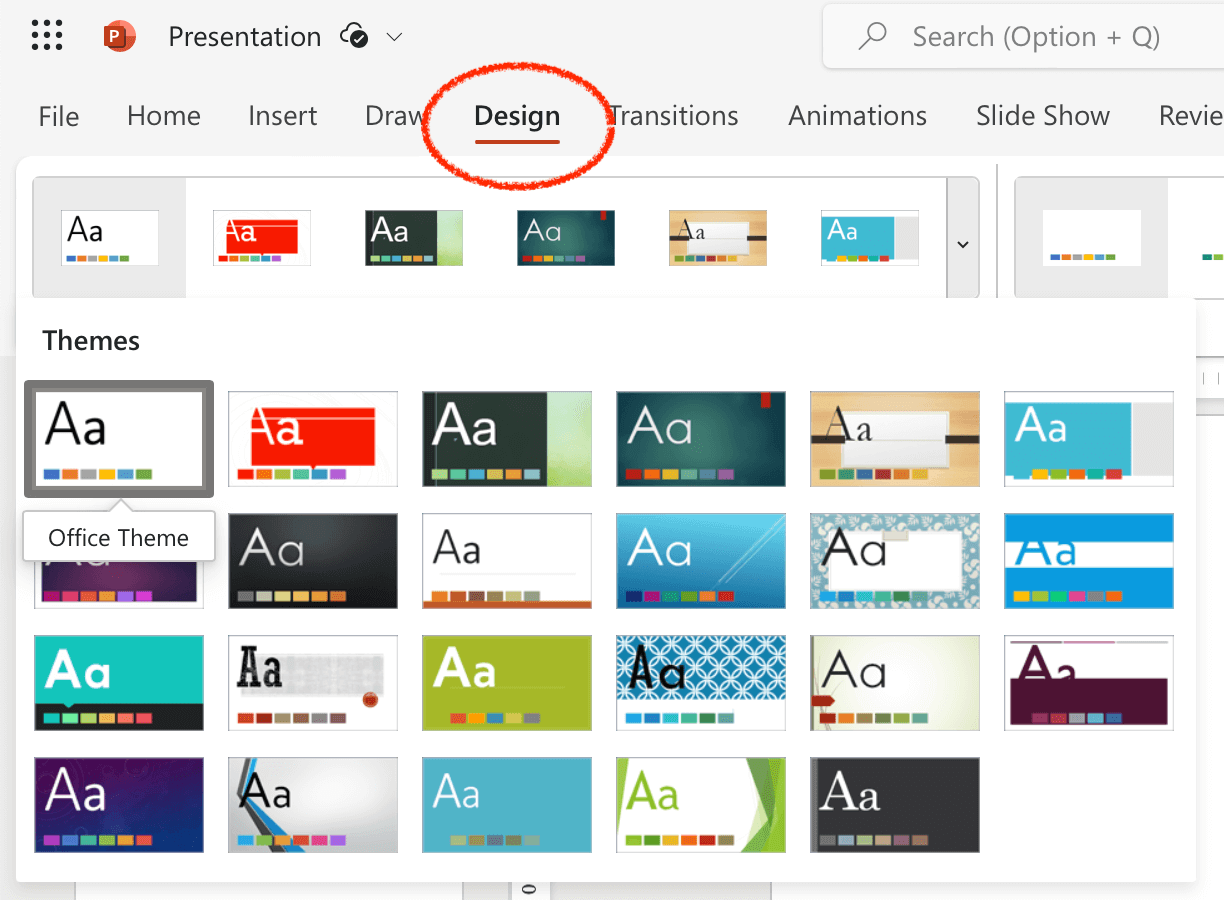
Task: Apply the dark charcoal serif-font theme
Action: (895, 805)
